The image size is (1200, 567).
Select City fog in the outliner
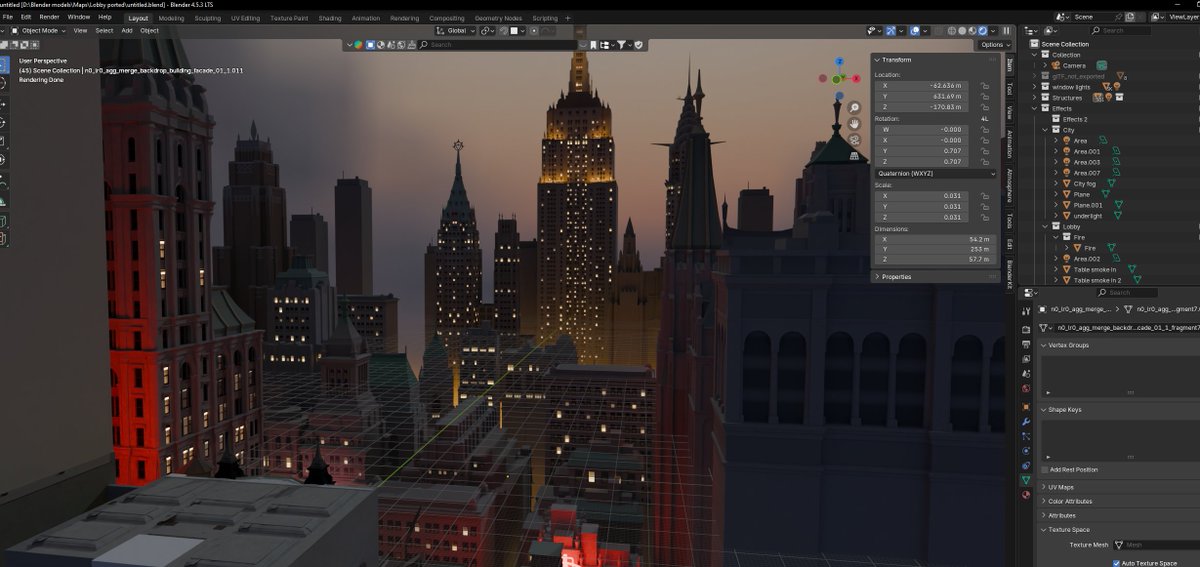1085,184
